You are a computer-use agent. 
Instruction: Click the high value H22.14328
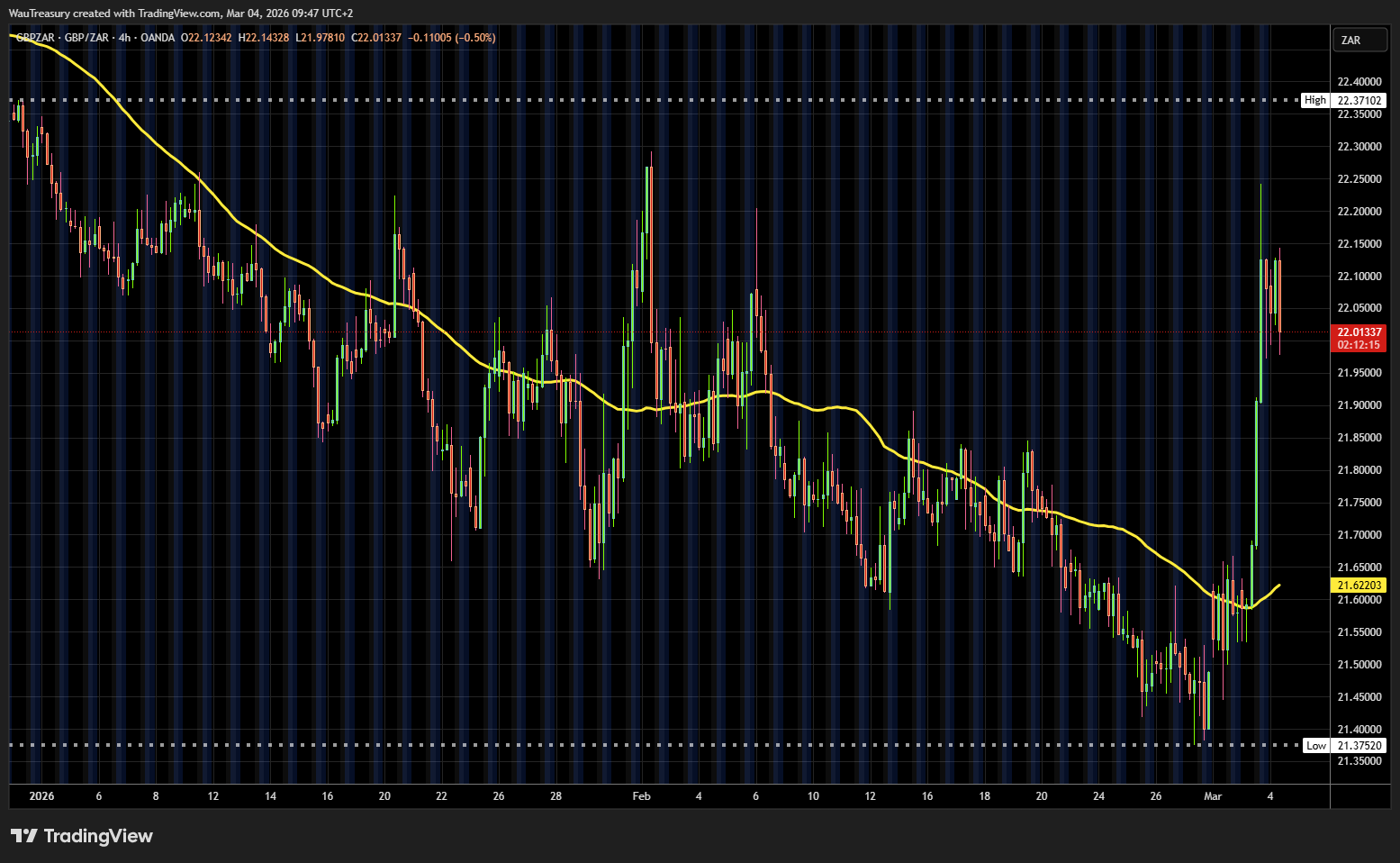[264, 38]
